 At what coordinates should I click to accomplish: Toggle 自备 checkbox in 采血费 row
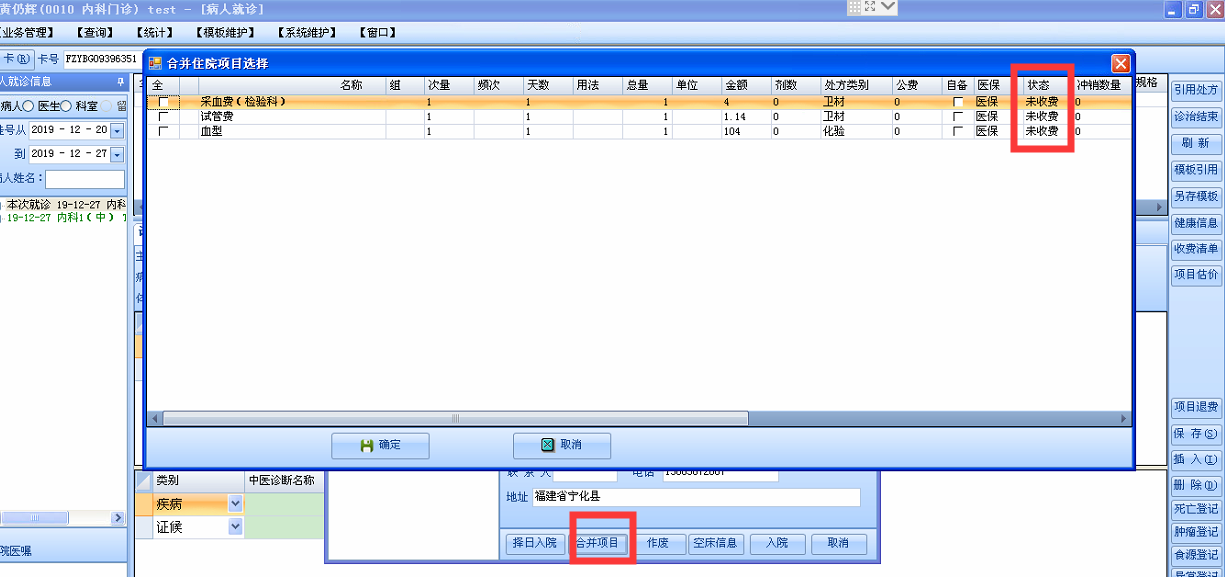[x=958, y=102]
